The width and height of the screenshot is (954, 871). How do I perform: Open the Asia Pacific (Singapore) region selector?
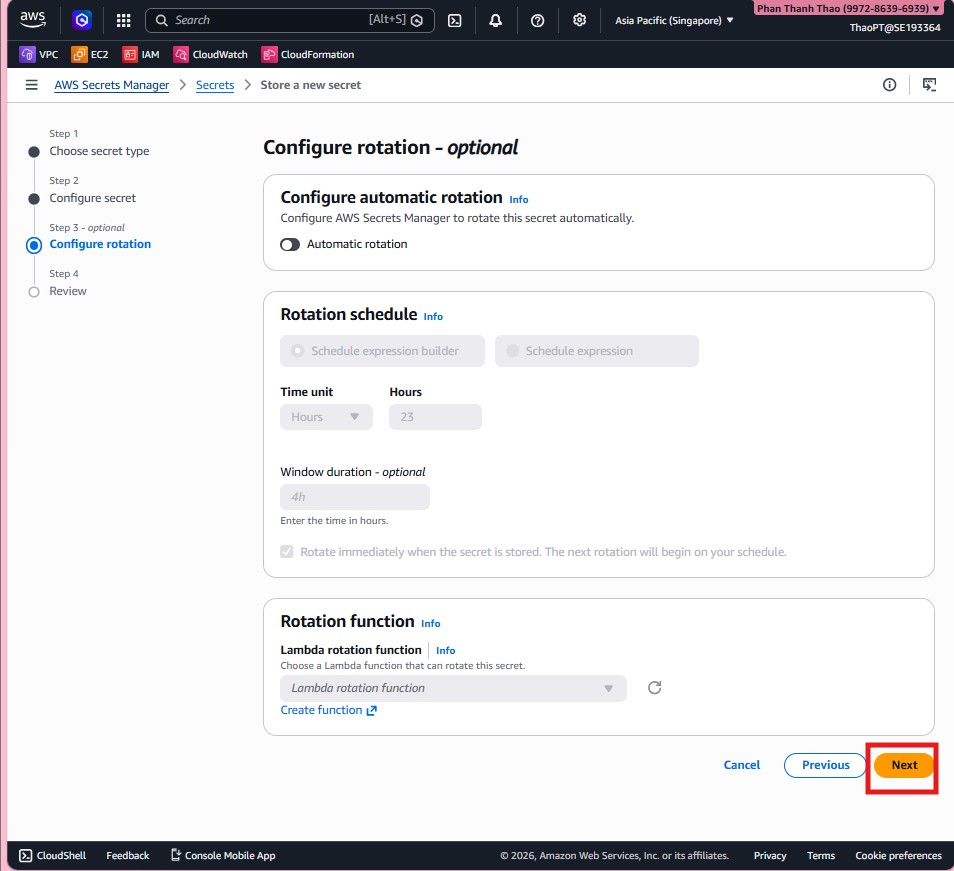point(673,20)
